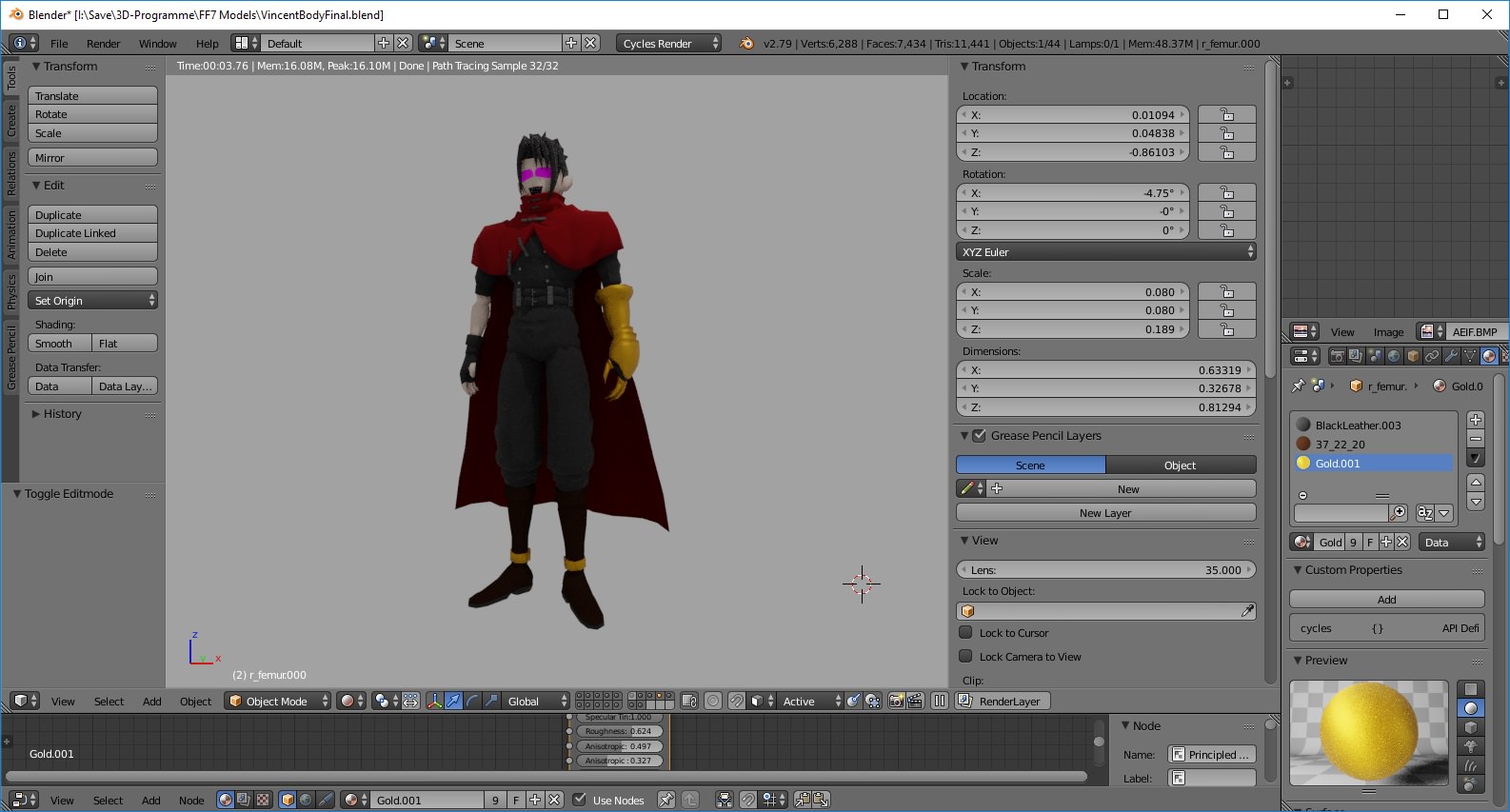Click the New Layer button
Image resolution: width=1510 pixels, height=812 pixels.
pyautogui.click(x=1106, y=513)
